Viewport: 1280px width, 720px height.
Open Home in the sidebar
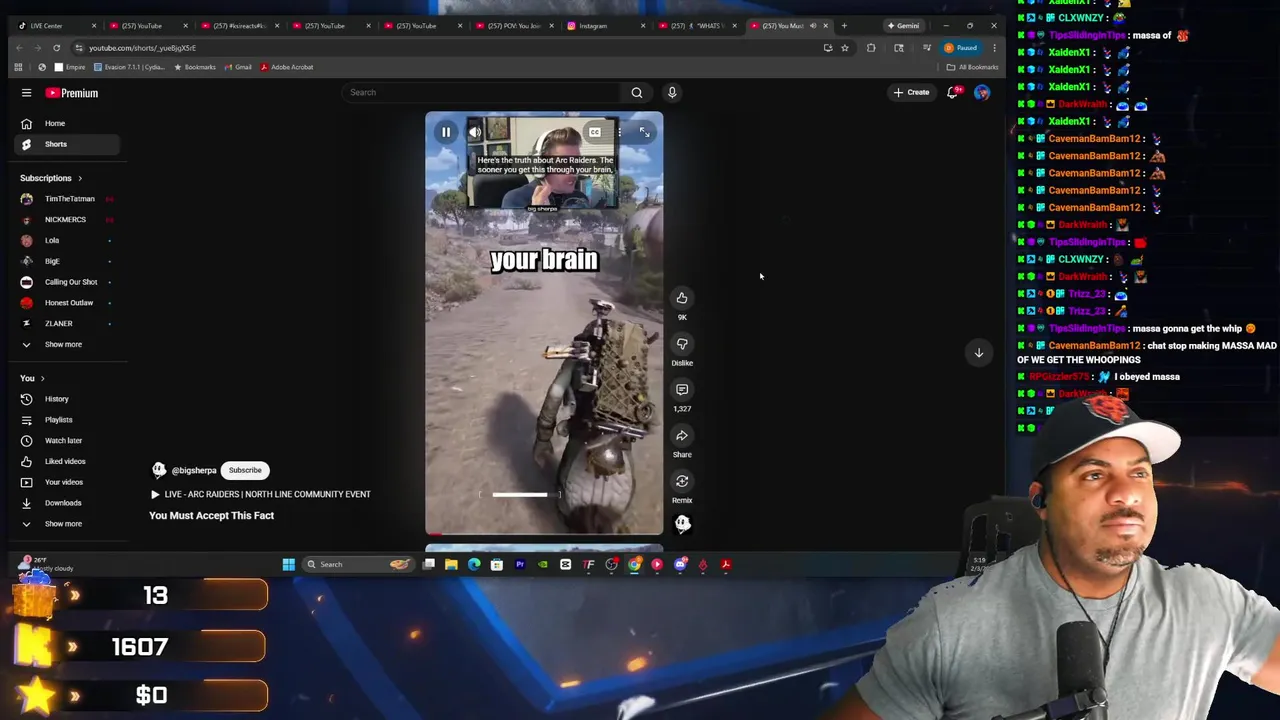[x=68, y=124]
